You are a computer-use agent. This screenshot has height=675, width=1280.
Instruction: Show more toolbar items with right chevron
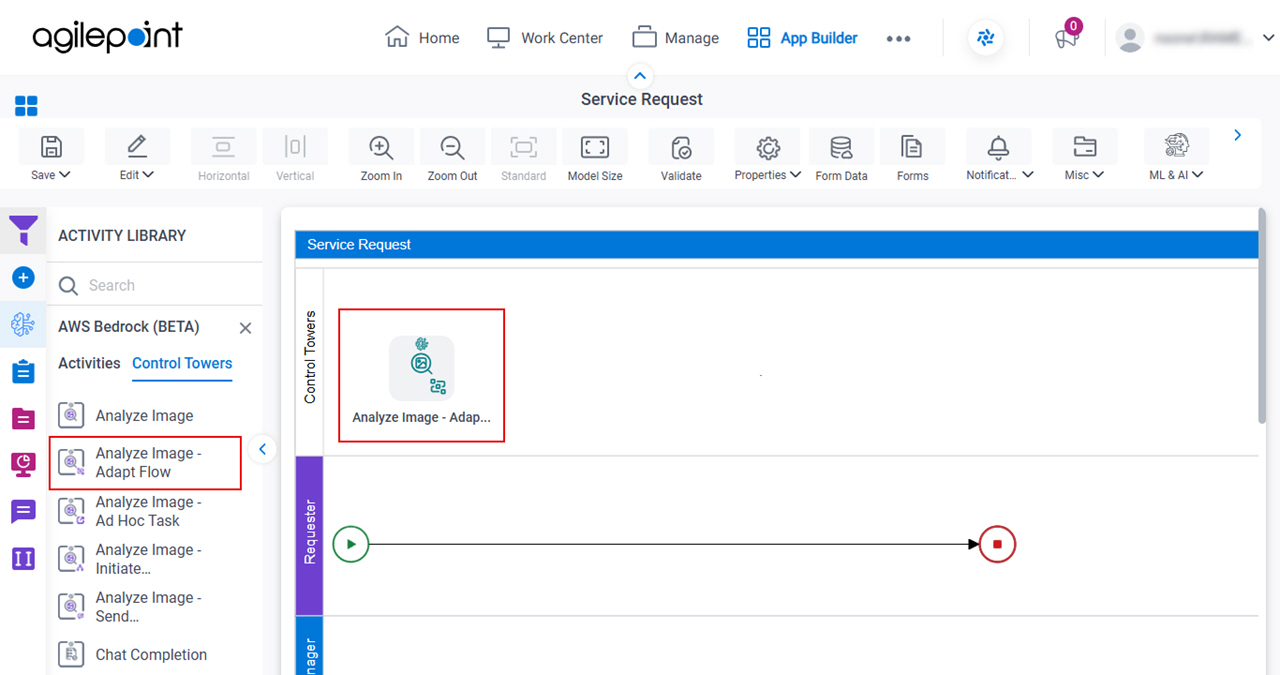tap(1238, 135)
